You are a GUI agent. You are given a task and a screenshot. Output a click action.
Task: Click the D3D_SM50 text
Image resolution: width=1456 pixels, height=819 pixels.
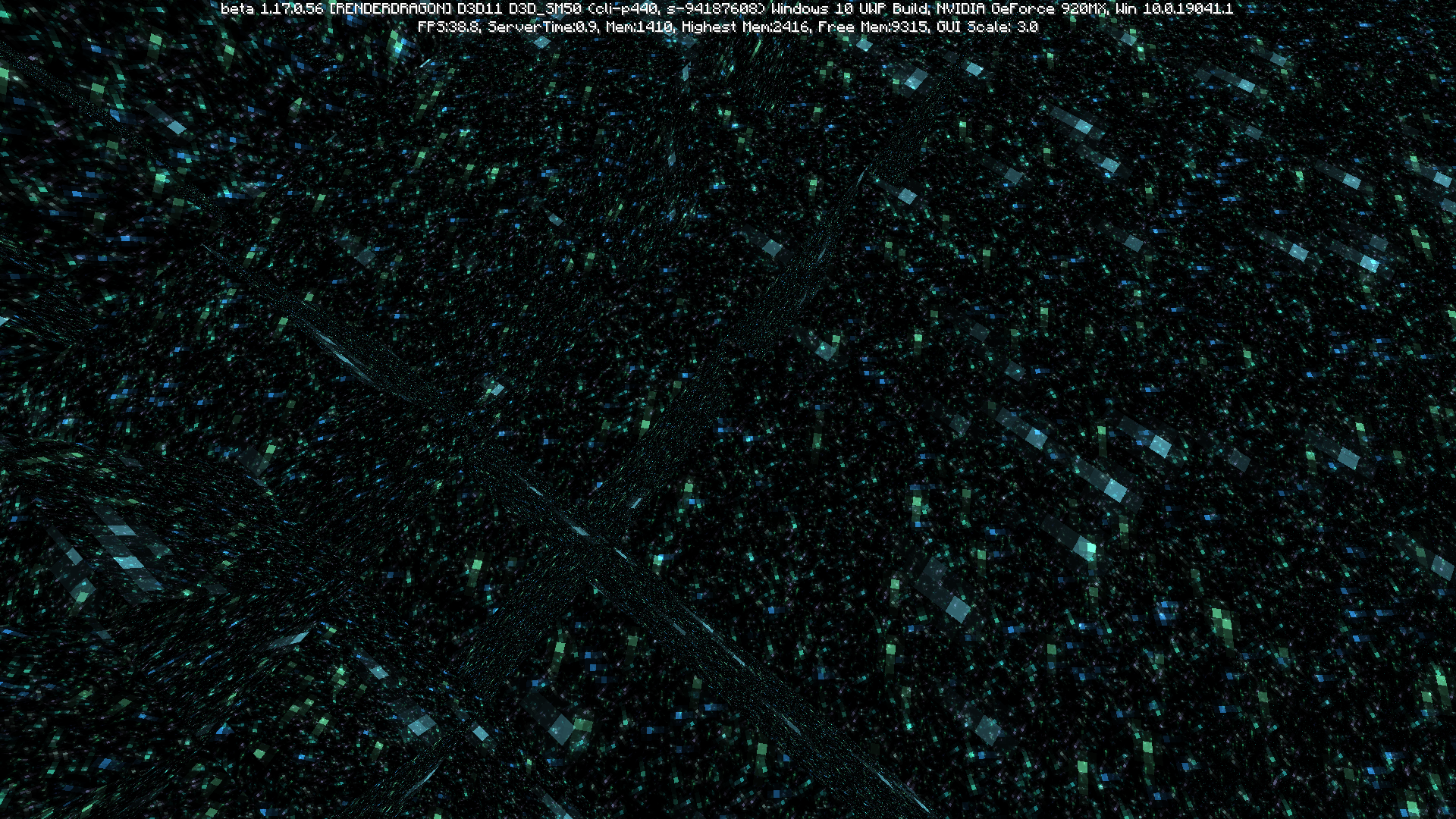tap(544, 9)
